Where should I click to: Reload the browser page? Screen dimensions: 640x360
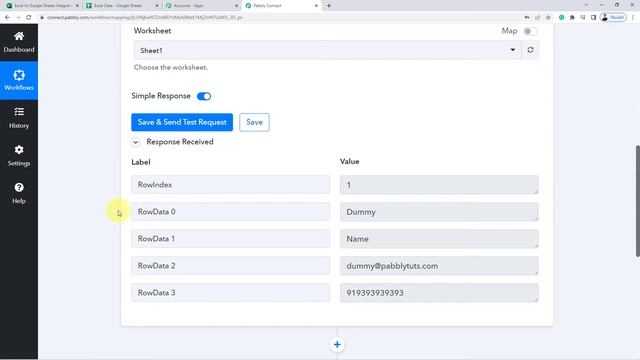coord(29,18)
